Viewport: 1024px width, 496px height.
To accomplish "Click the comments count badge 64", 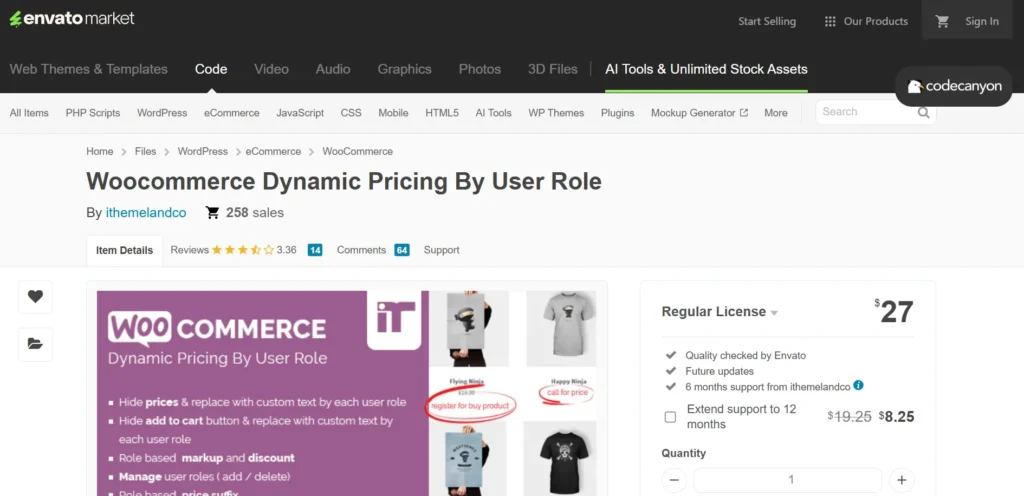I will [x=402, y=250].
